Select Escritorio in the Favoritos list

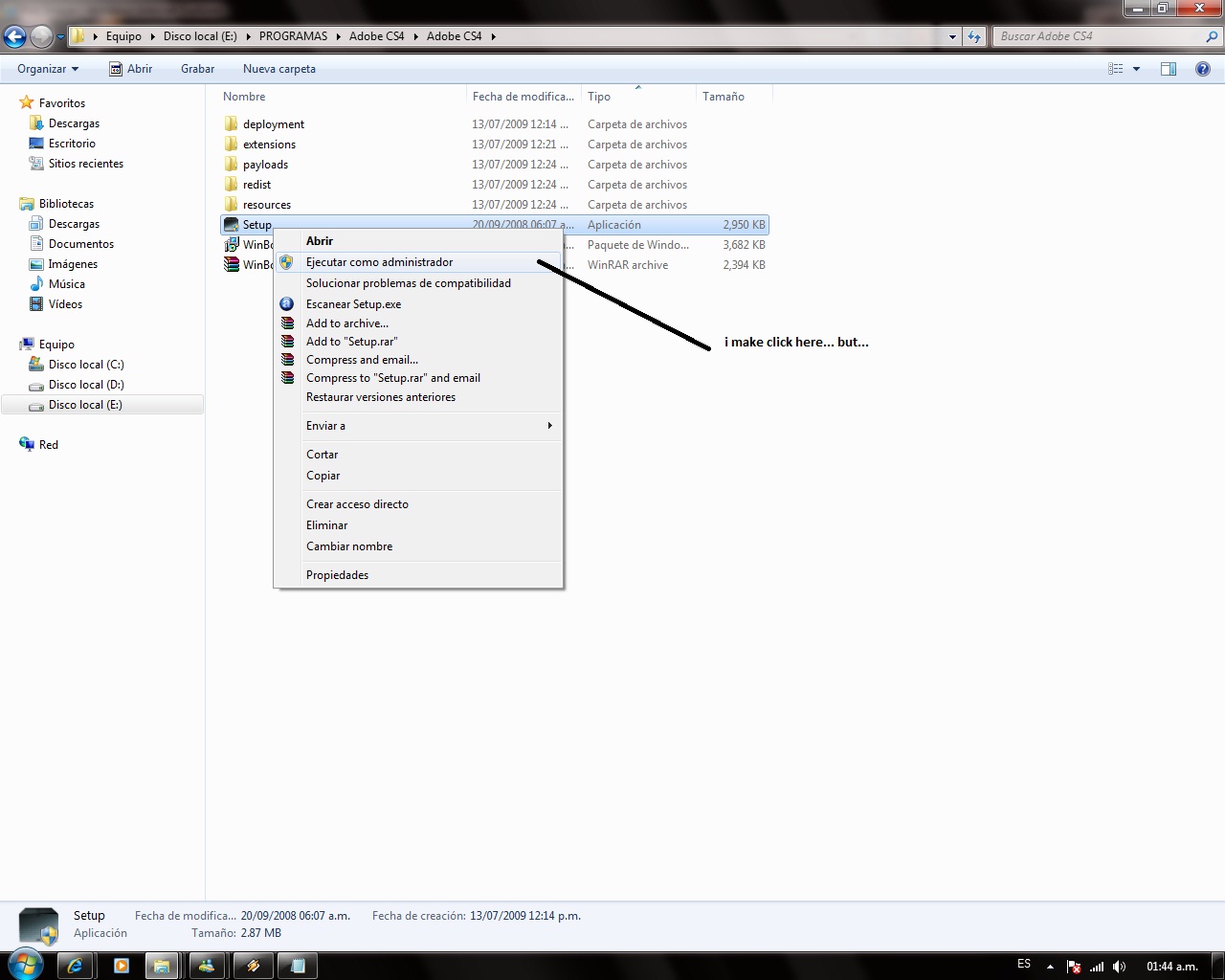point(72,144)
